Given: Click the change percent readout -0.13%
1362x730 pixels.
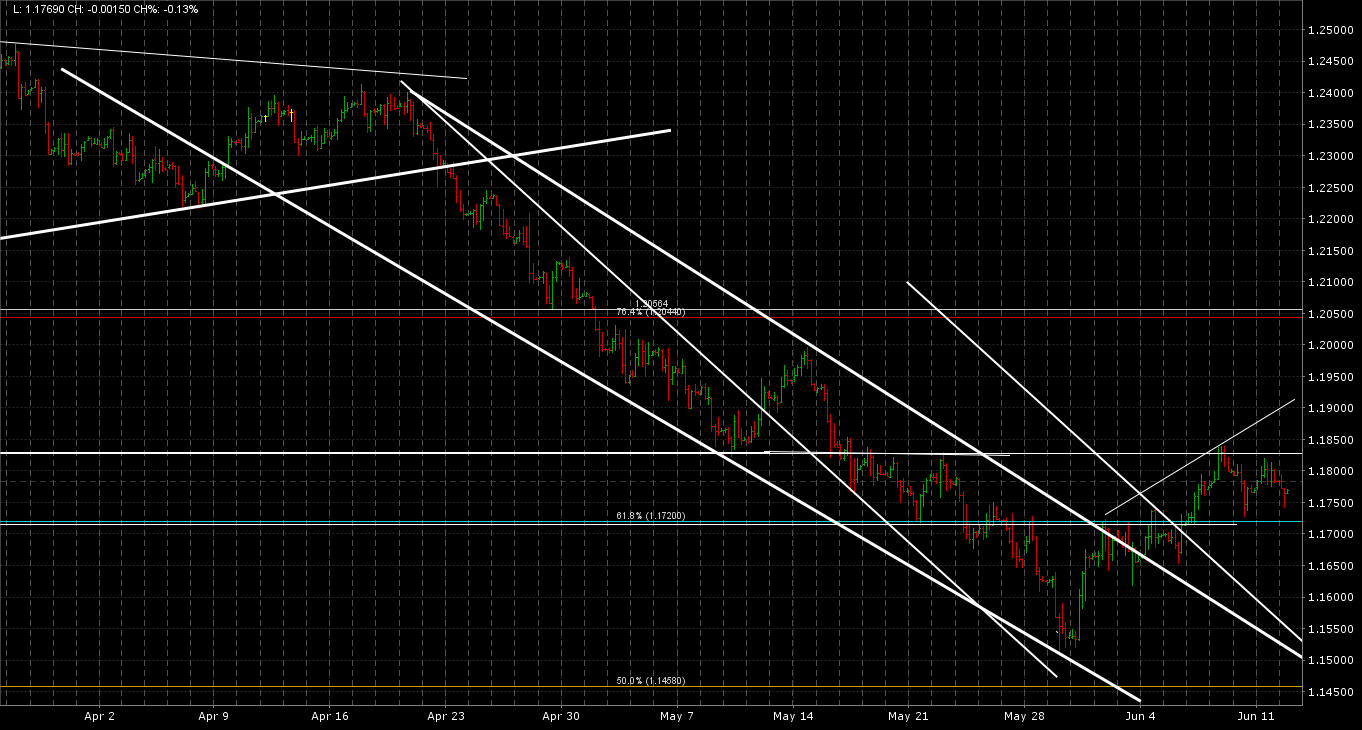Looking at the screenshot, I should (x=182, y=9).
